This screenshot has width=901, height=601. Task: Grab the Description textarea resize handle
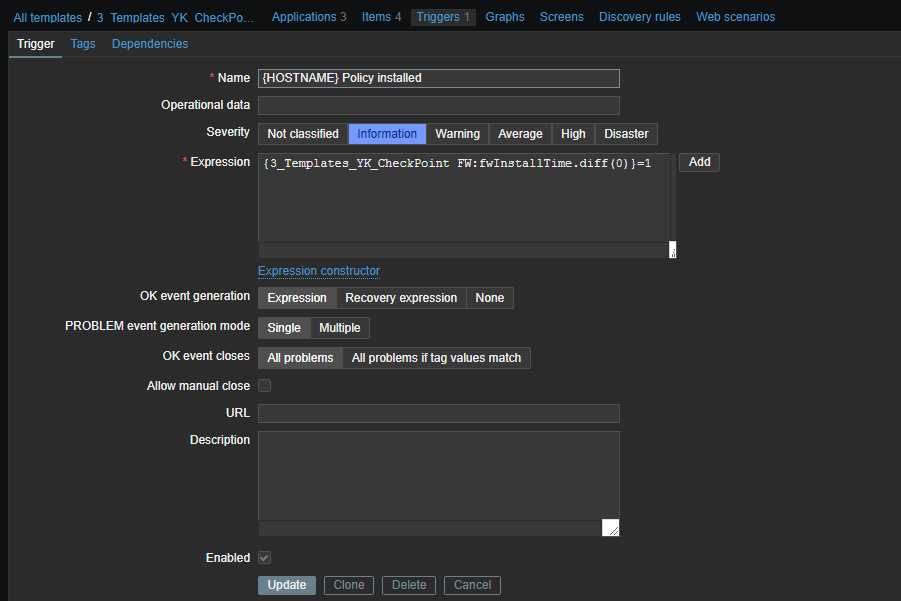tap(610, 527)
